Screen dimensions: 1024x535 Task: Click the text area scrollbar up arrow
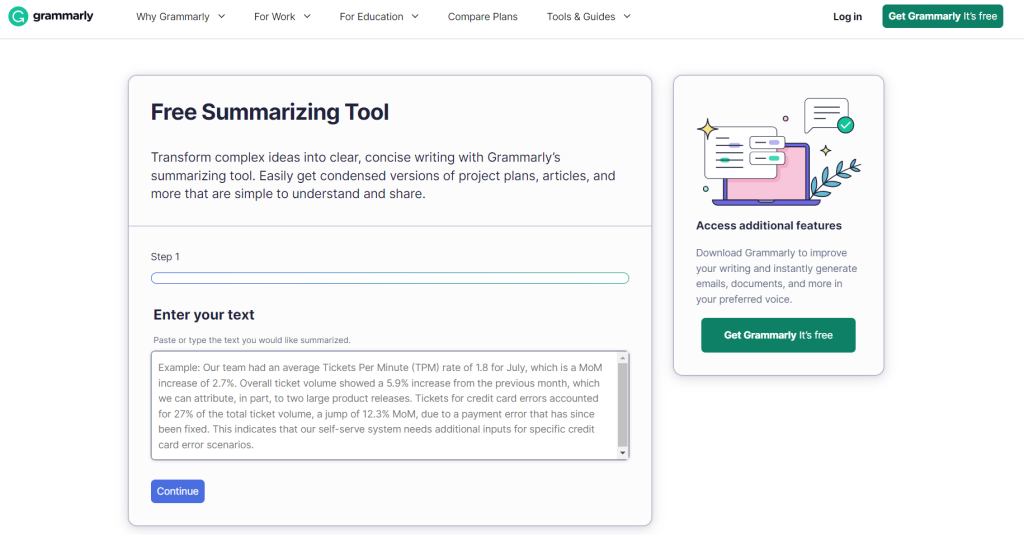pos(622,358)
